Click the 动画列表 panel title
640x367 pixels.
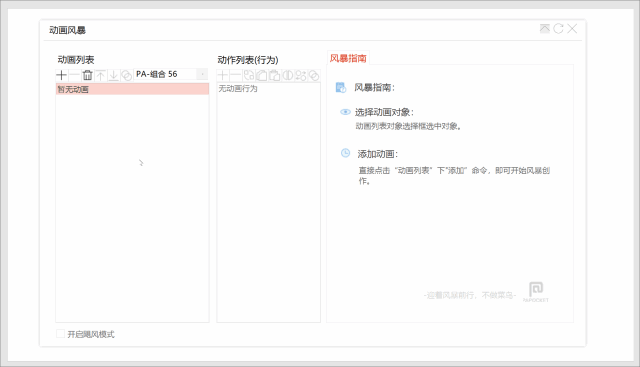coord(76,60)
